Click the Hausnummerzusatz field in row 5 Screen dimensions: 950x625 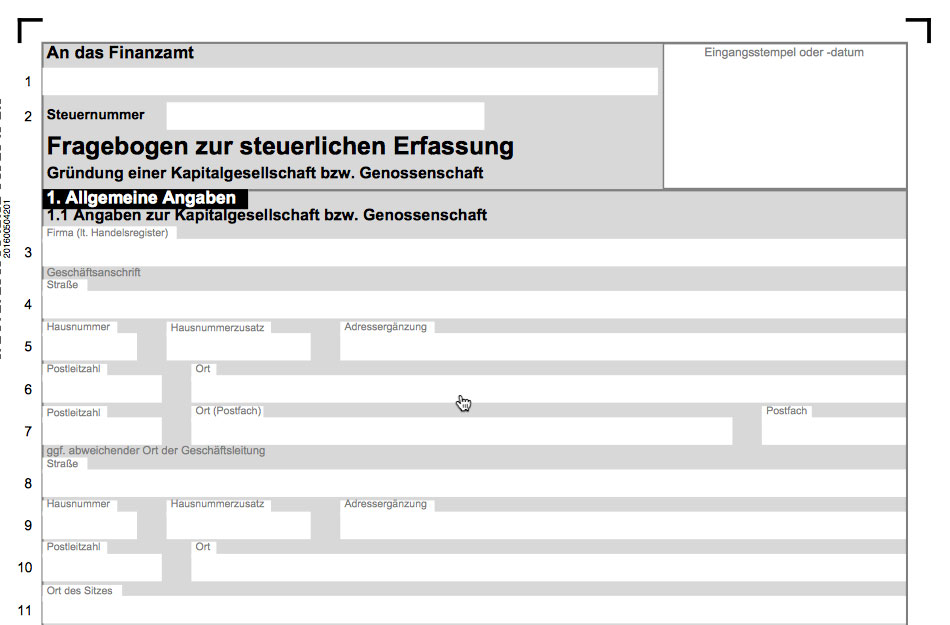pos(239,347)
